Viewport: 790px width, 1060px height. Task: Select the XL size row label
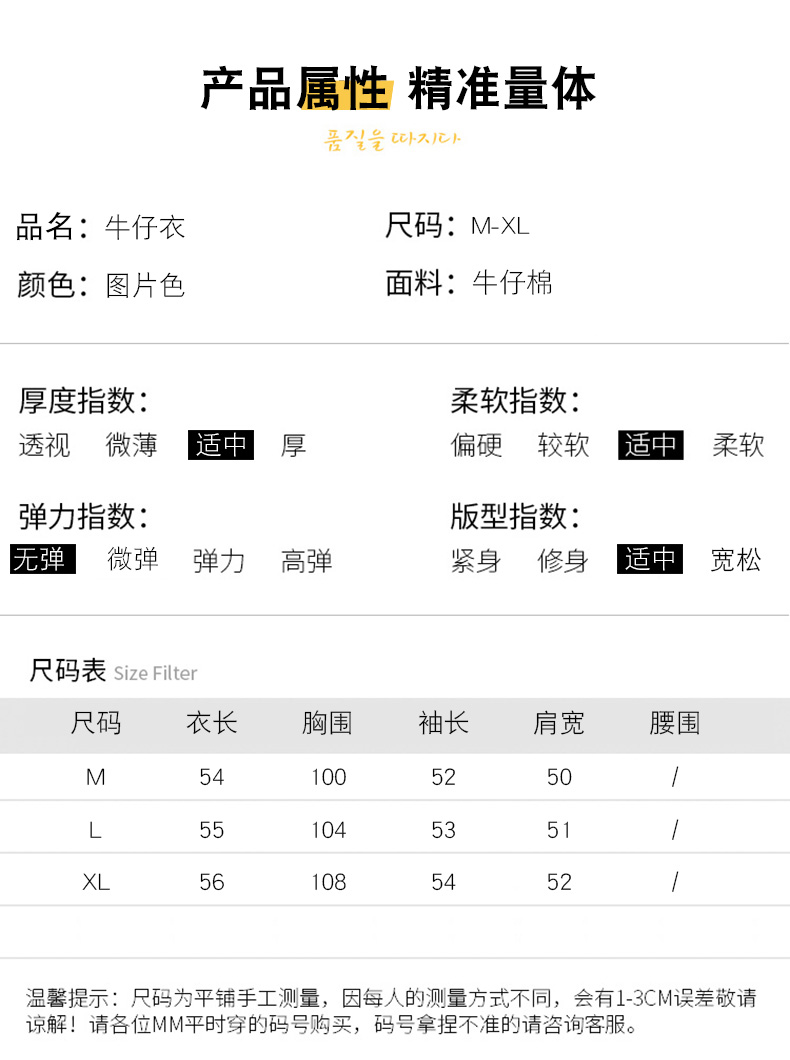tap(96, 882)
